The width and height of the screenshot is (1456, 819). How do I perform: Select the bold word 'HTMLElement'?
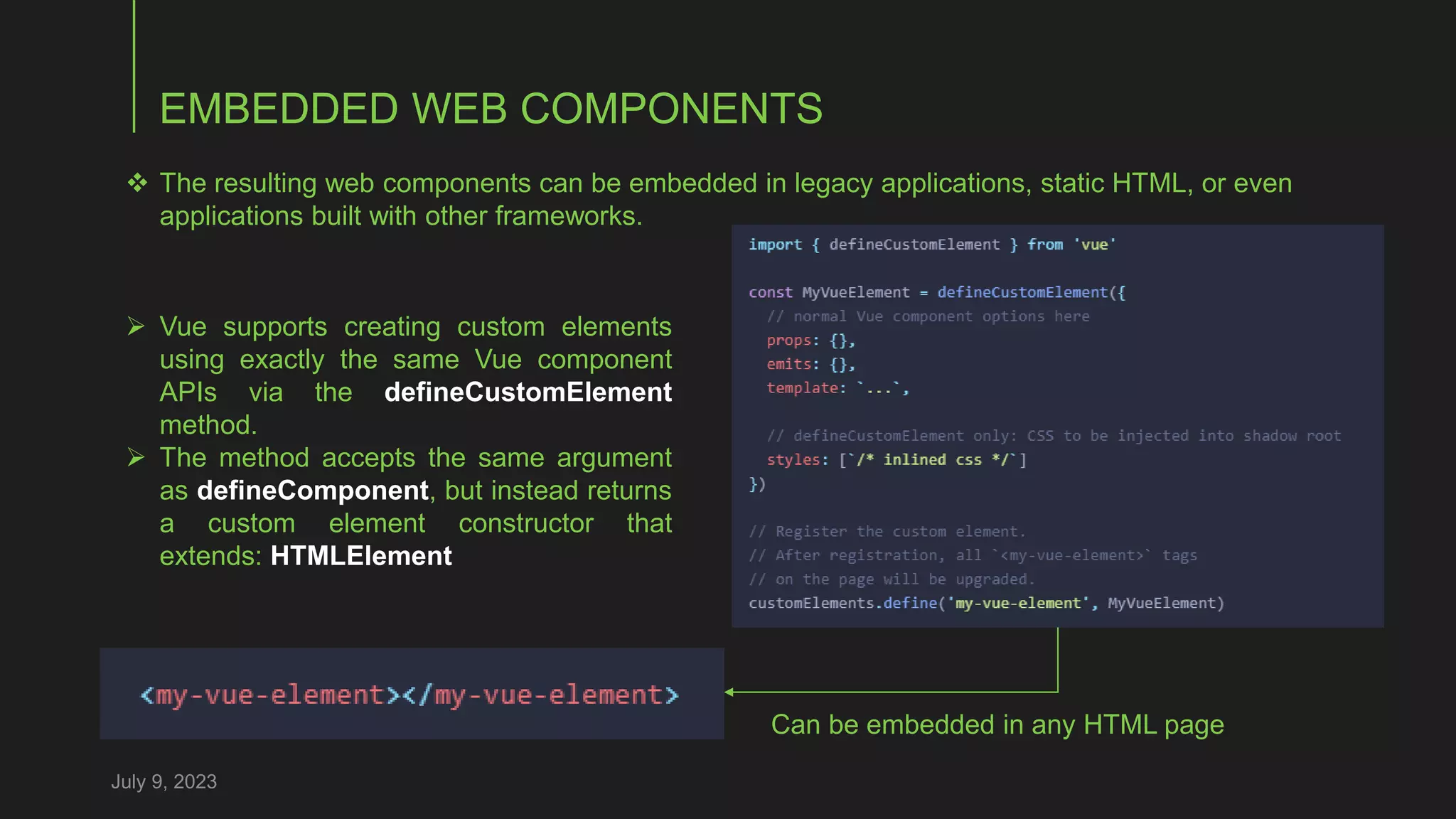[361, 555]
